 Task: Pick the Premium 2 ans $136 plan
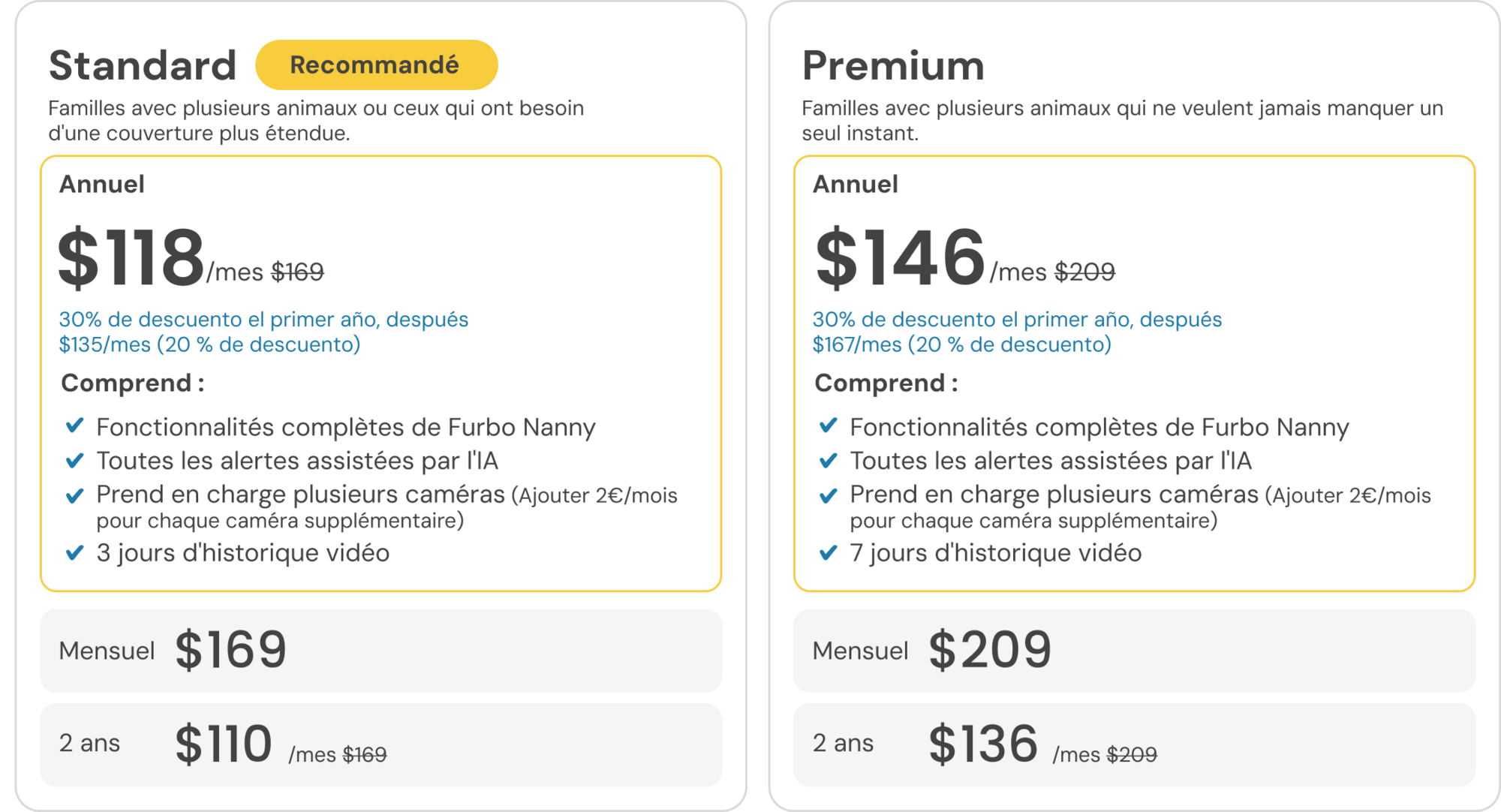(1133, 744)
